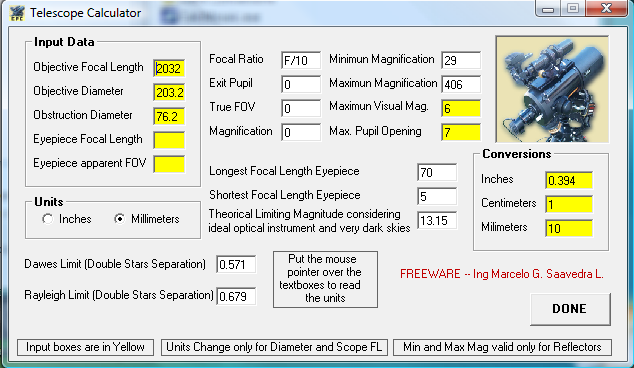Click the Max. Pupil Opening yellow field
This screenshot has height=368, width=634.
(461, 132)
